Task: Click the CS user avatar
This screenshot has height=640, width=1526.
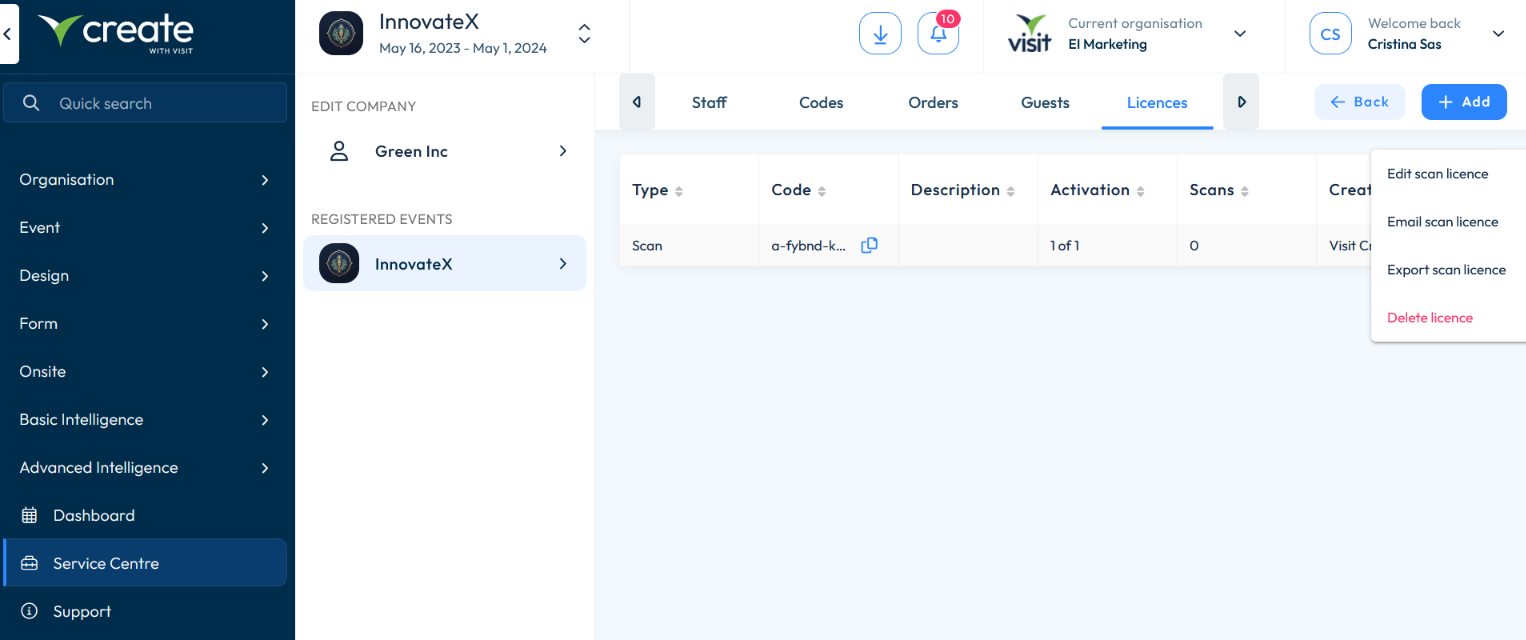Action: (x=1330, y=34)
